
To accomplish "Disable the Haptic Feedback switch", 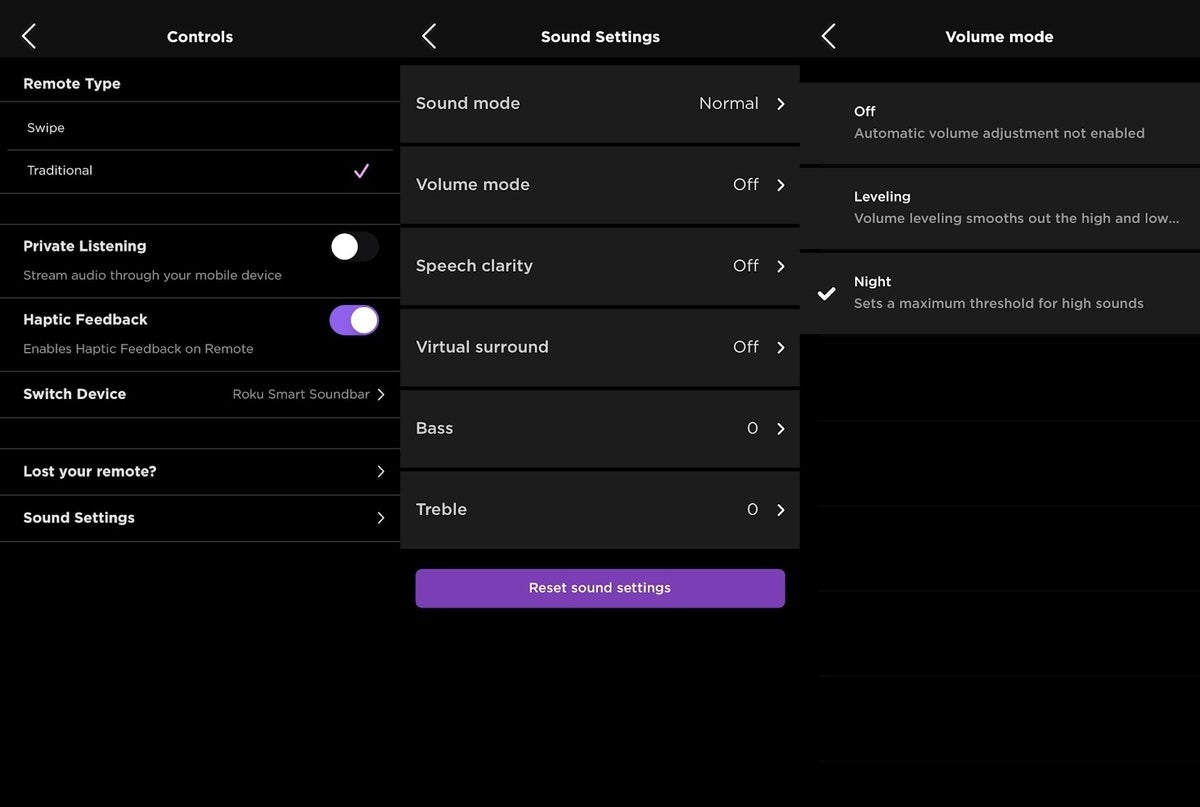I will [x=354, y=320].
